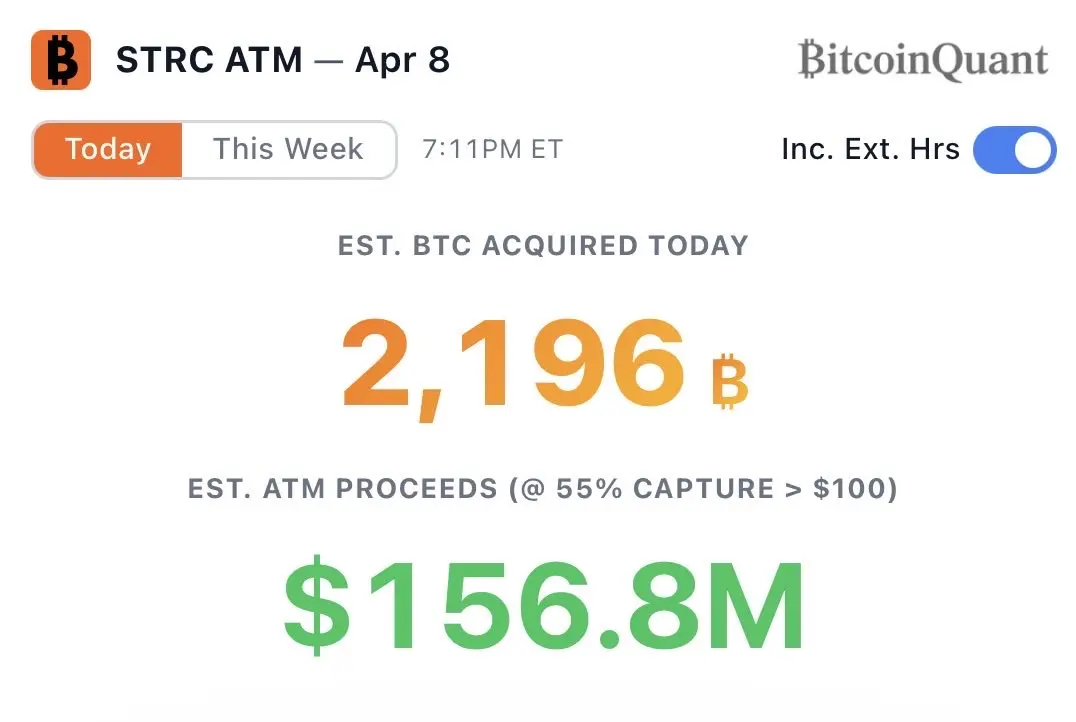Viewport: 1076px width, 722px height.
Task: Click the STRC ATM title text
Action: coord(209,61)
